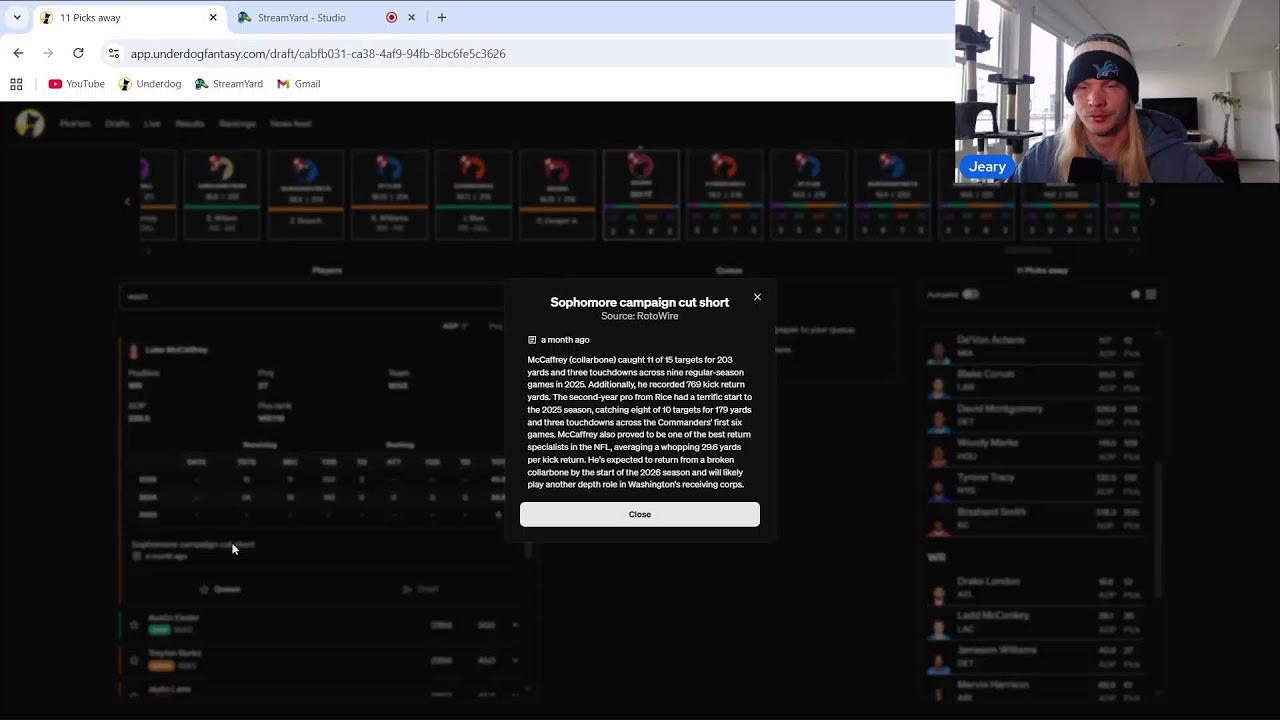The height and width of the screenshot is (720, 1280).
Task: Open the J. Blue draft pick card
Action: (x=473, y=194)
